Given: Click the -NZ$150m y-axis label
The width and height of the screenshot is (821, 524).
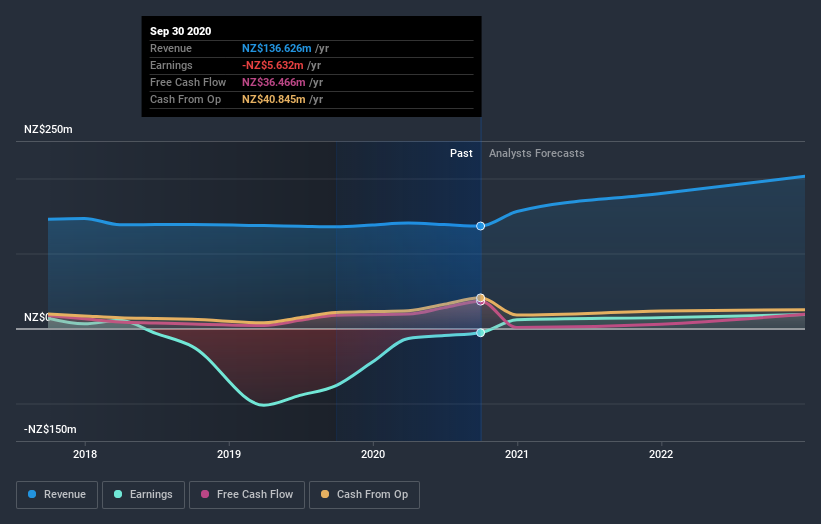Looking at the screenshot, I should [x=50, y=429].
